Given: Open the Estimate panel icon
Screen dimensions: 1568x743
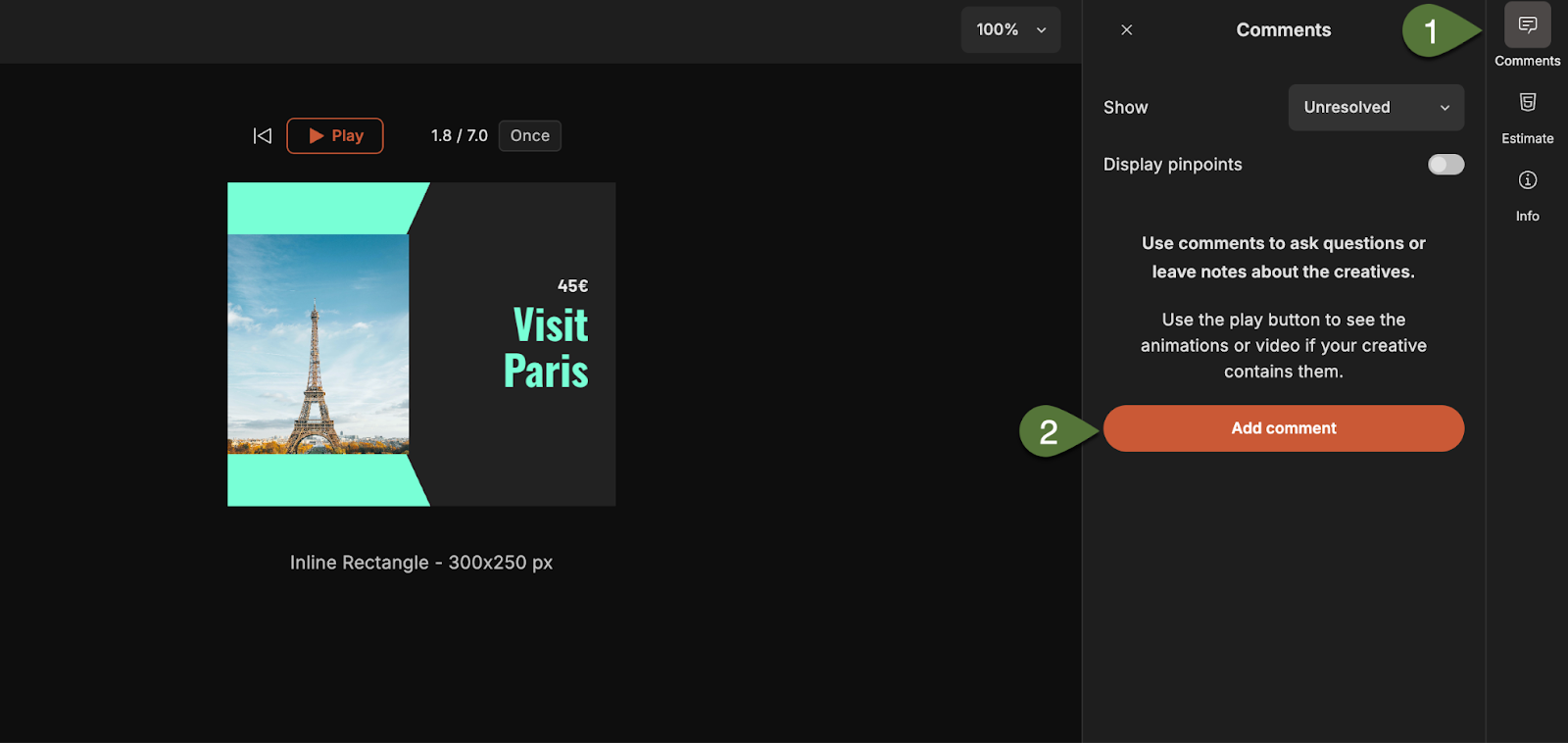Looking at the screenshot, I should pos(1527,103).
